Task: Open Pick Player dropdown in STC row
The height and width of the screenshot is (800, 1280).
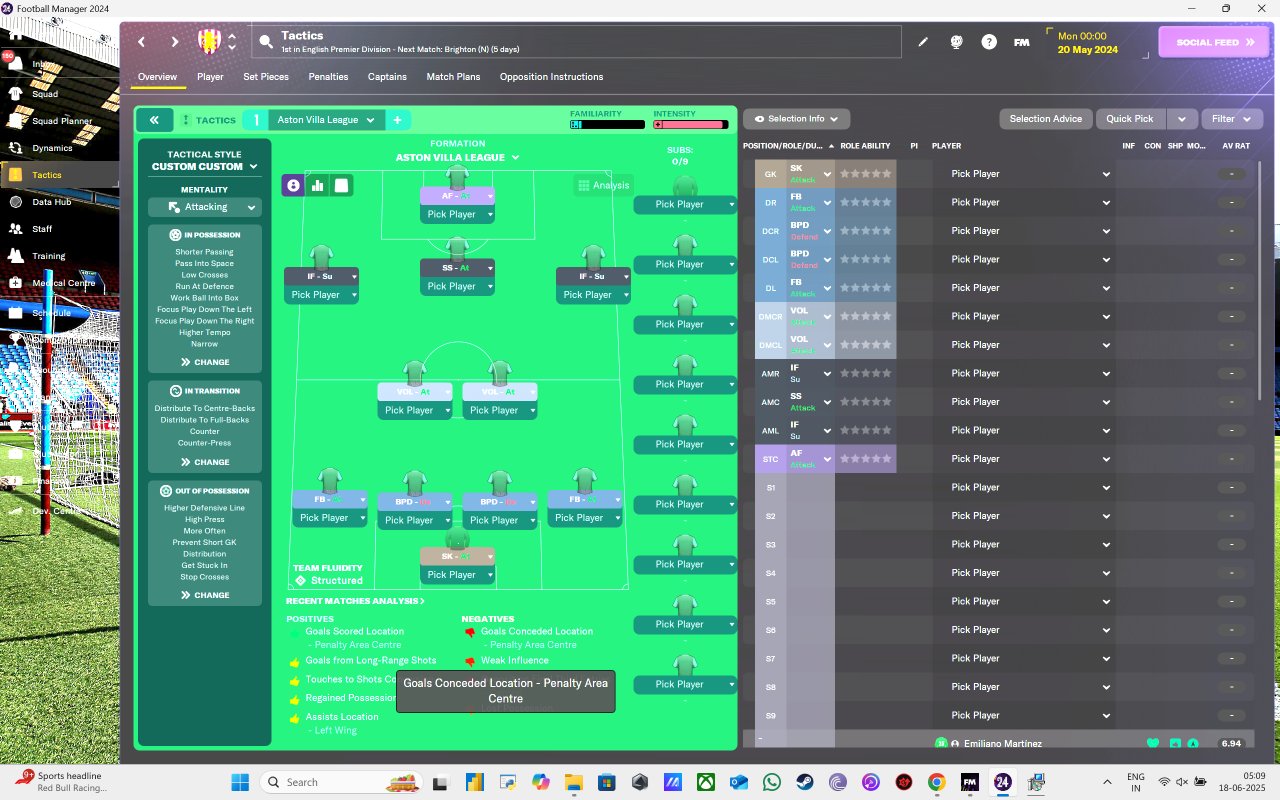Action: click(1030, 459)
